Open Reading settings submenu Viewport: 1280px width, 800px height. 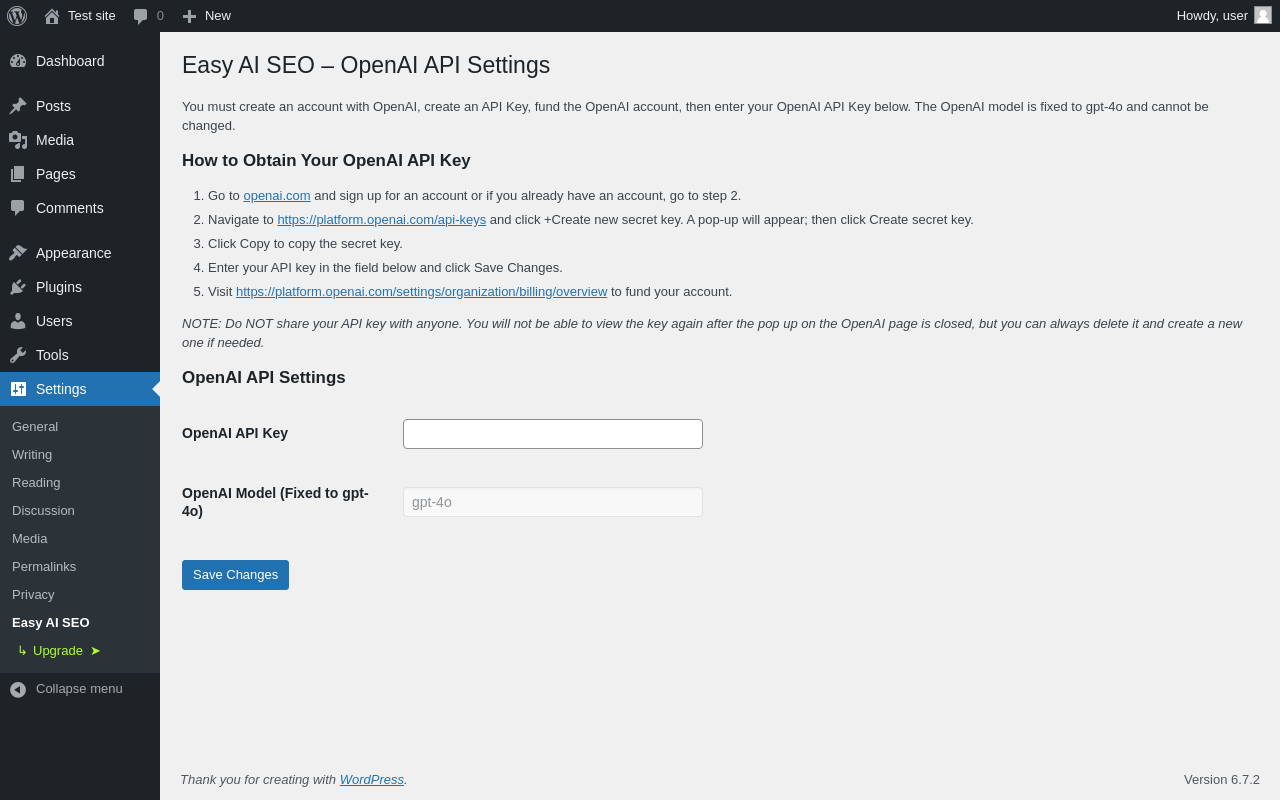coord(36,482)
